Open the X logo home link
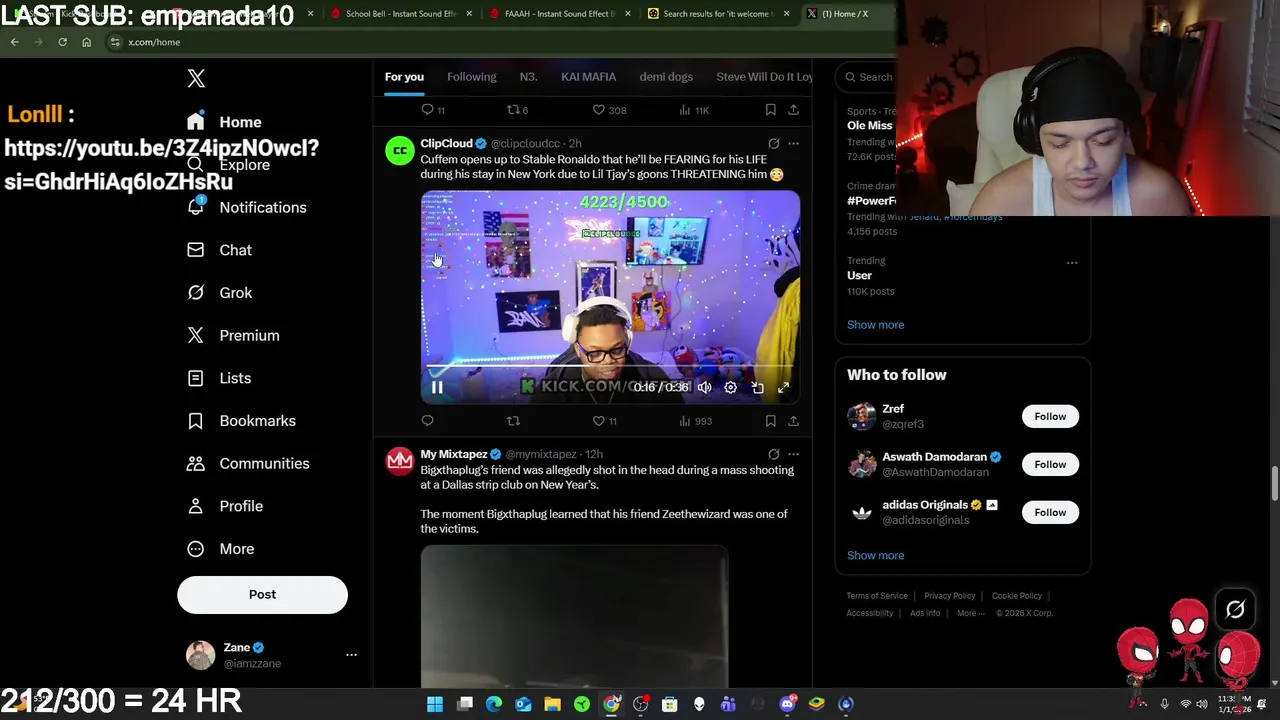Screen dimensions: 1280x720 [x=196, y=79]
